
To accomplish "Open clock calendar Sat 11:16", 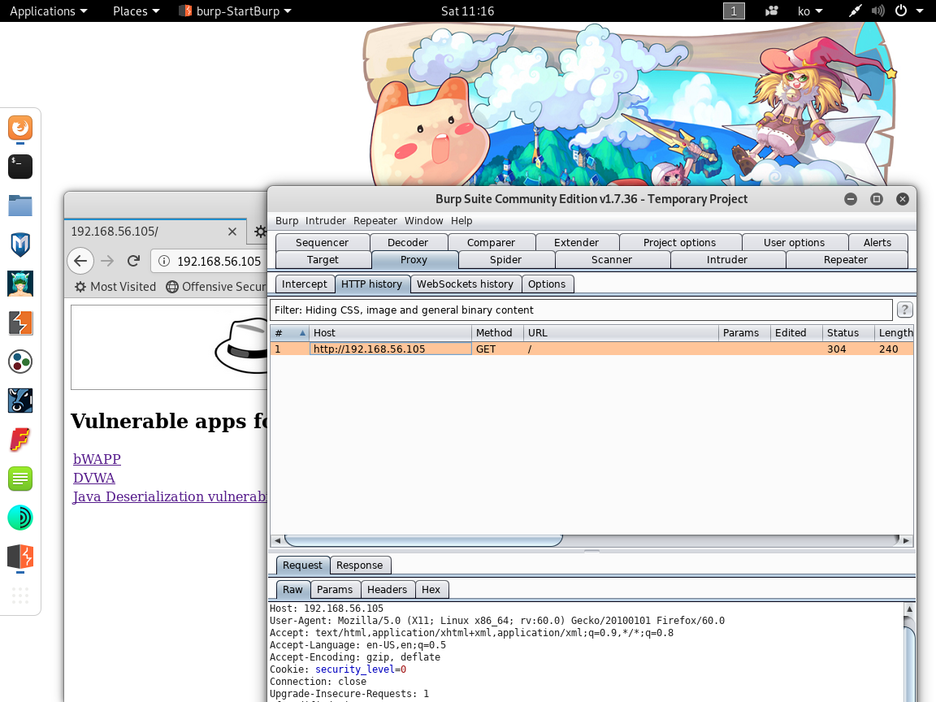I will [x=467, y=11].
